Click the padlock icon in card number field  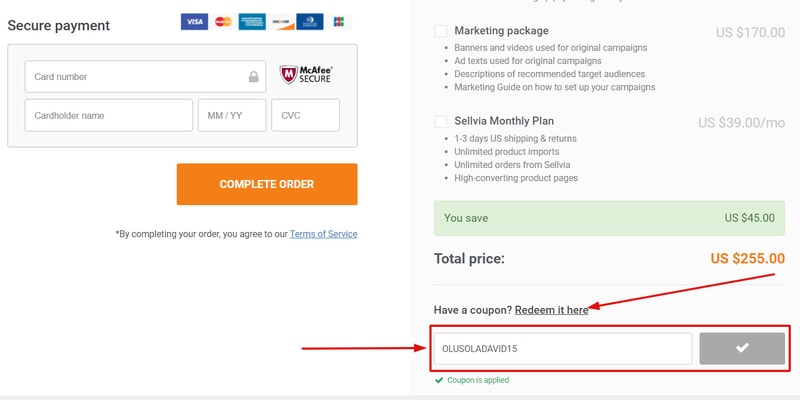[254, 77]
